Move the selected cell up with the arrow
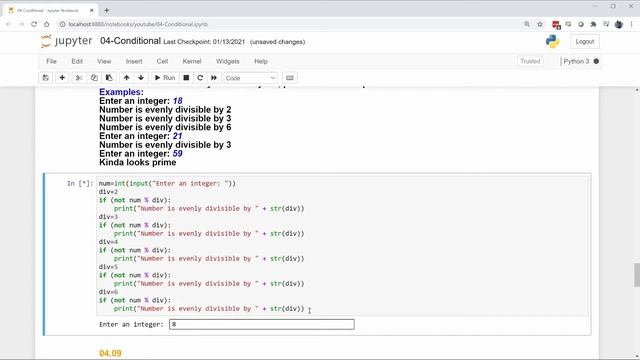 click(x=127, y=78)
